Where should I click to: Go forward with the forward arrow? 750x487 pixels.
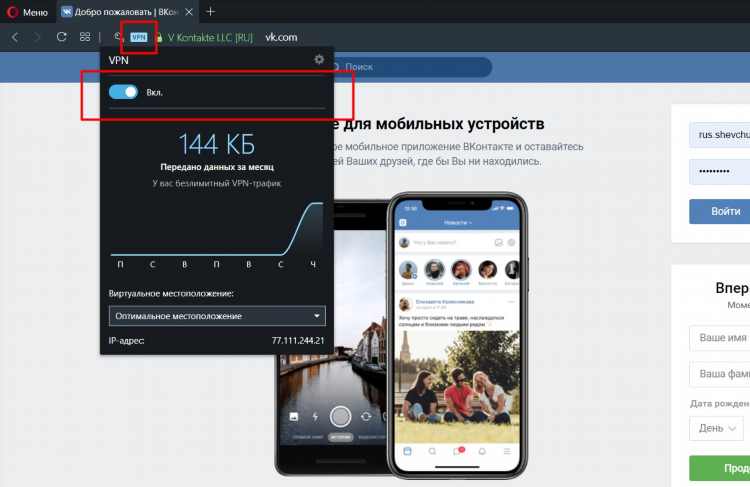38,37
